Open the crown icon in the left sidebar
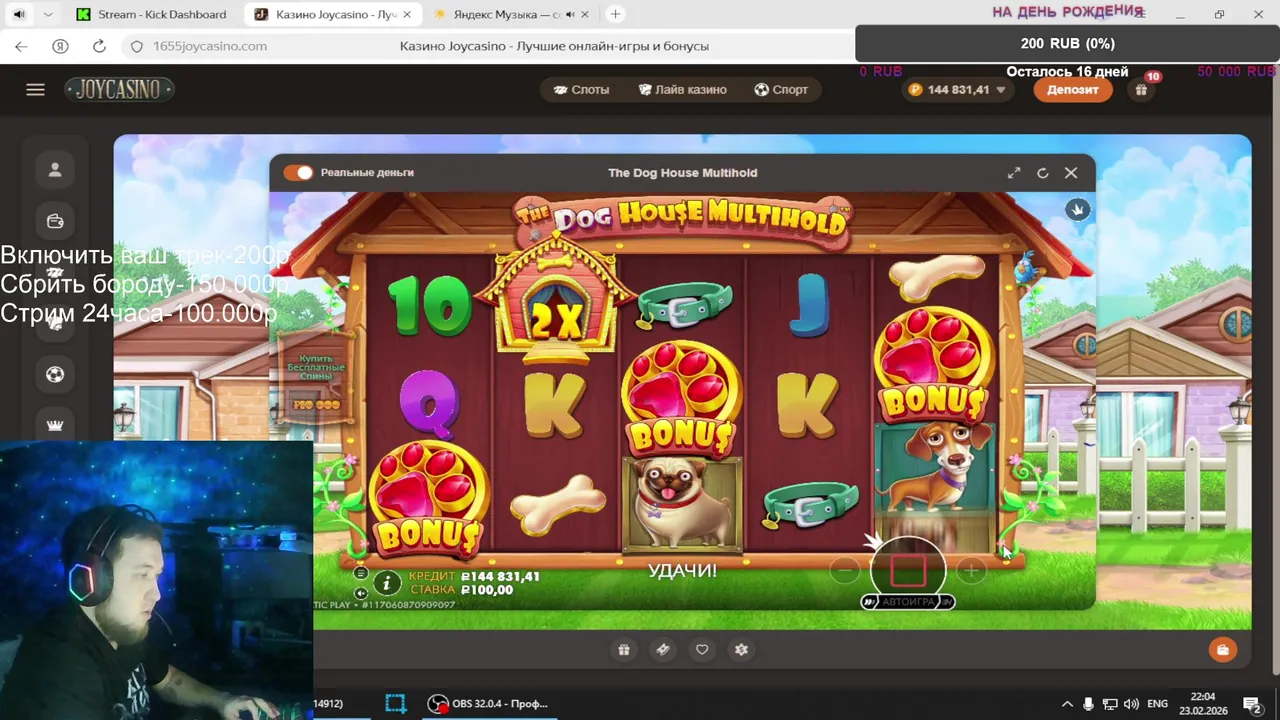The height and width of the screenshot is (720, 1280). pos(55,425)
